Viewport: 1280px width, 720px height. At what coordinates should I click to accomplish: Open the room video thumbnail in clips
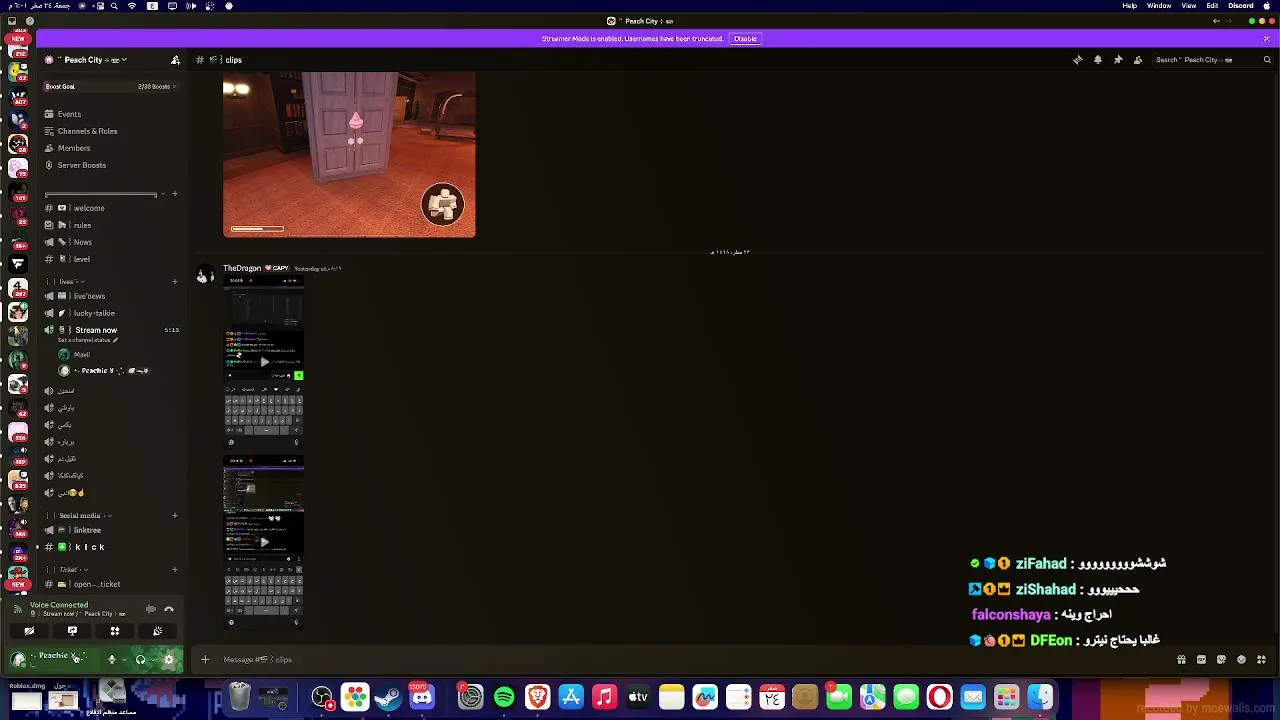pos(349,154)
